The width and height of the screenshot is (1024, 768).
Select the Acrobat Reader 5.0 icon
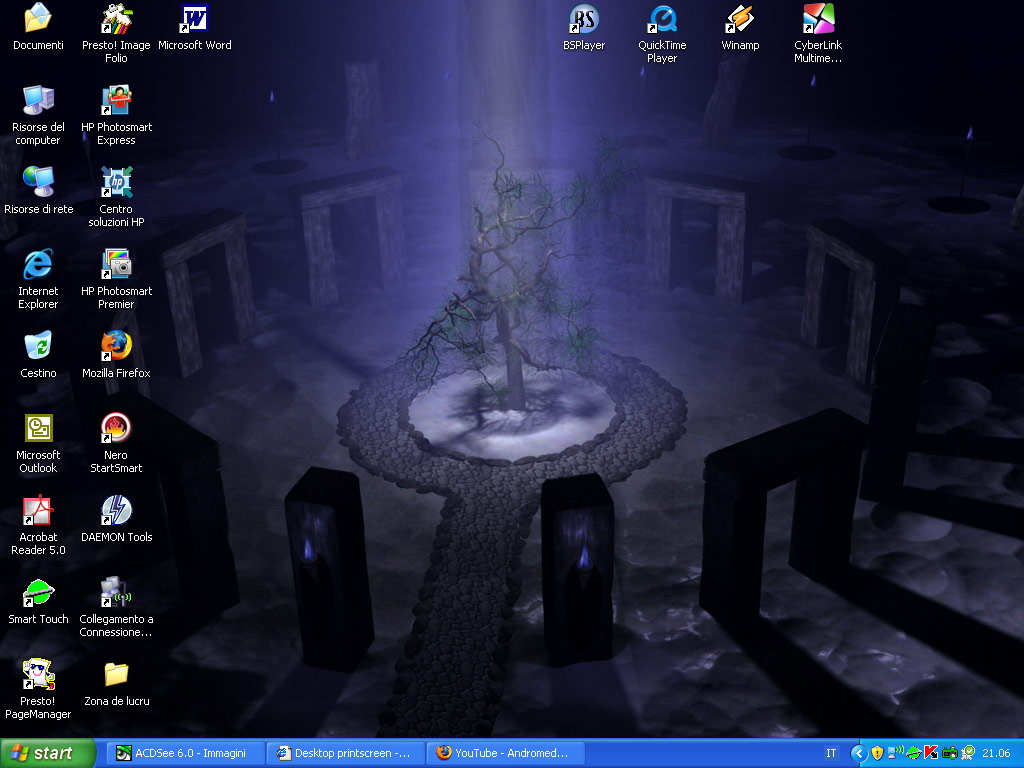pos(38,511)
